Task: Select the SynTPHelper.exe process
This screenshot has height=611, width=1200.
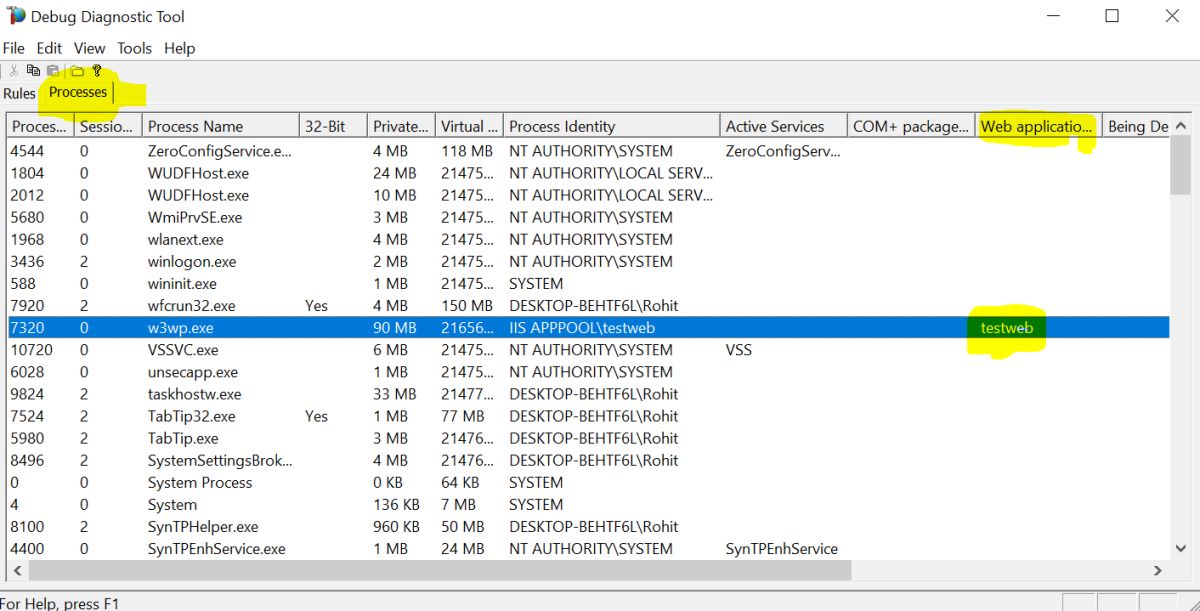Action: 587,526
